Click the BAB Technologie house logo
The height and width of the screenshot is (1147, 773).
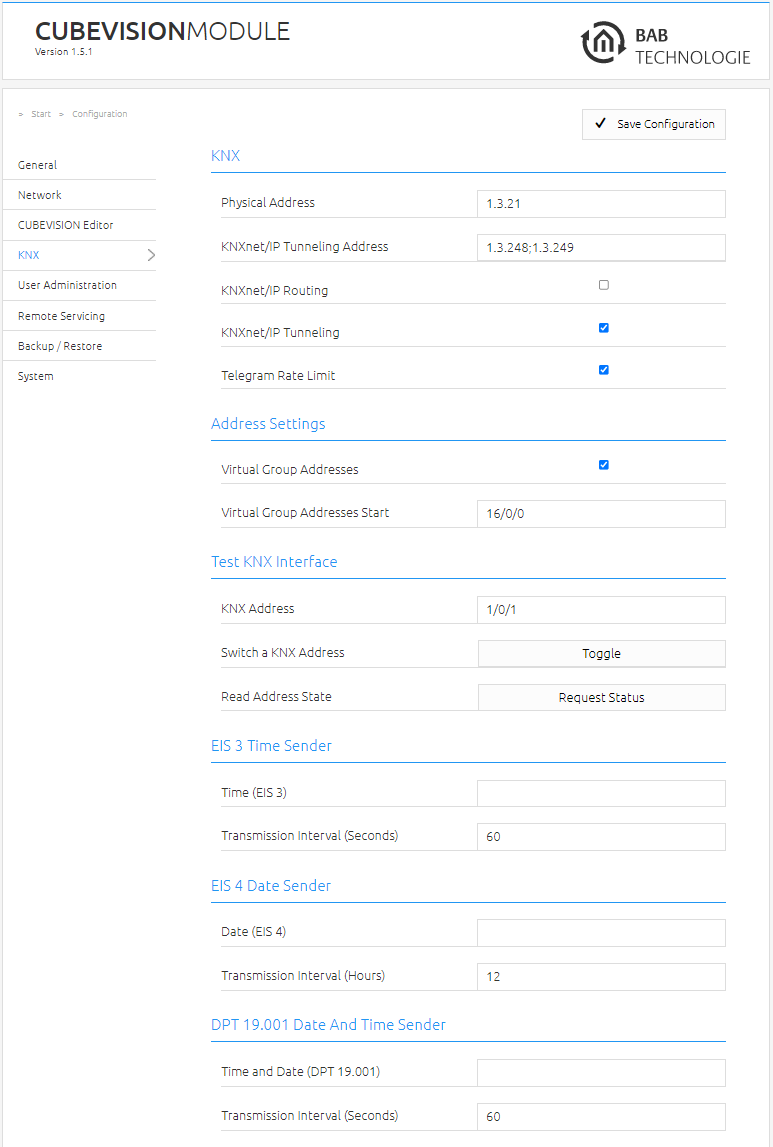click(603, 42)
